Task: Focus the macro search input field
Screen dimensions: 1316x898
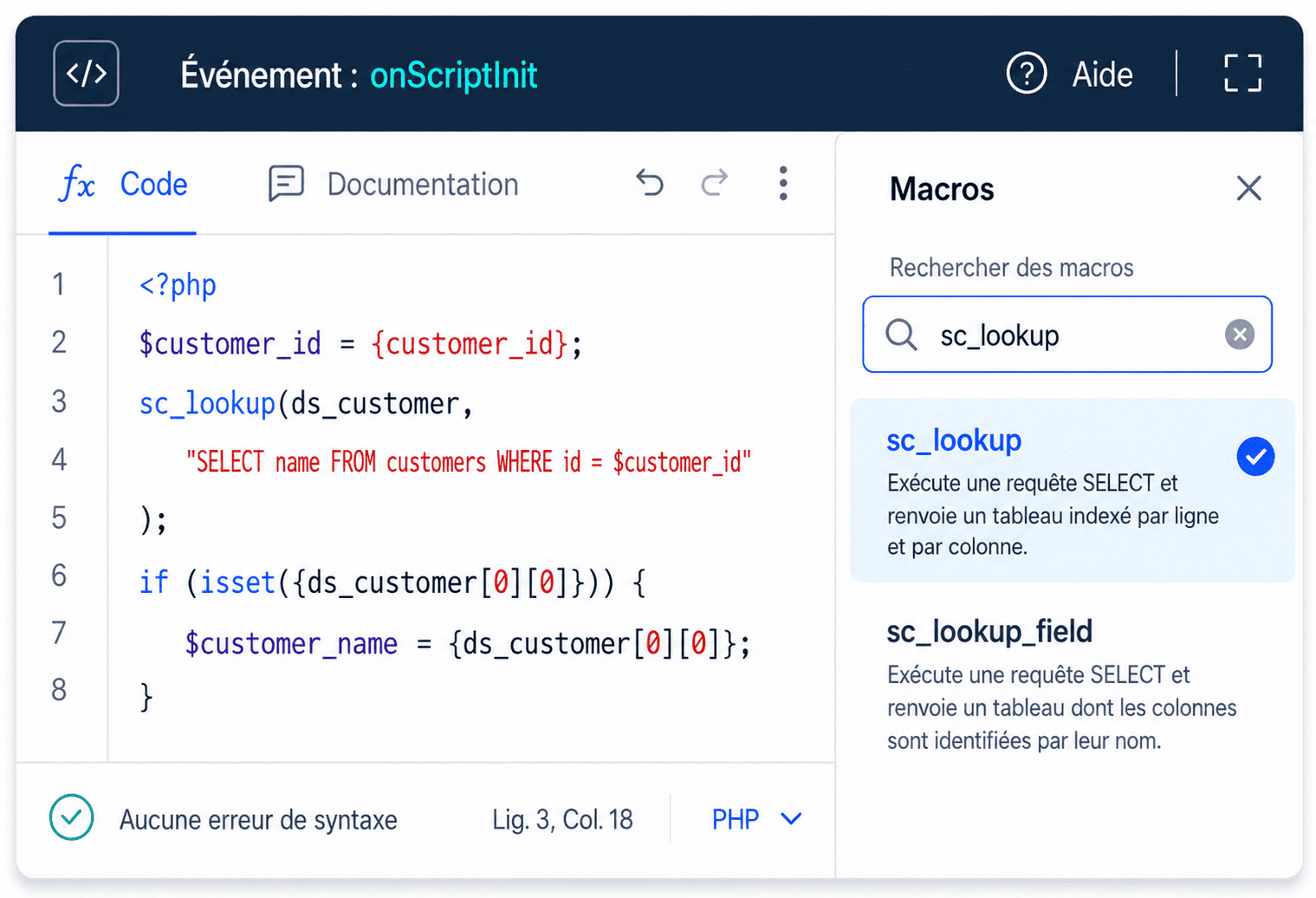Action: [1067, 335]
